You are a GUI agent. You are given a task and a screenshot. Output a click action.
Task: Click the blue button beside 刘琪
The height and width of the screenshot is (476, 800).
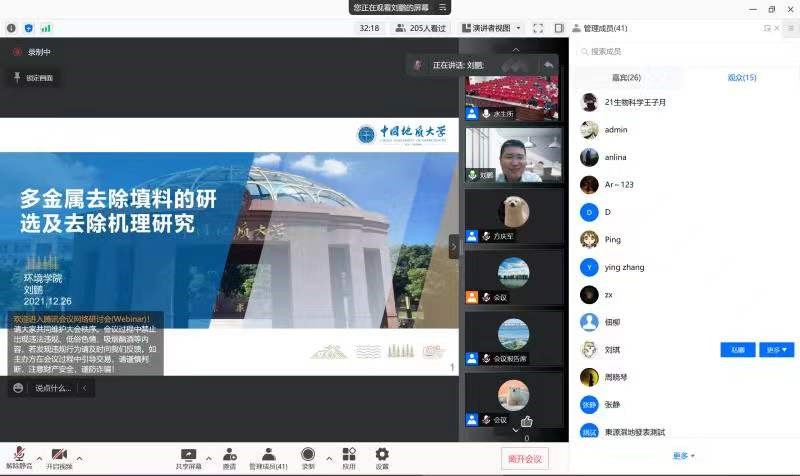[738, 350]
